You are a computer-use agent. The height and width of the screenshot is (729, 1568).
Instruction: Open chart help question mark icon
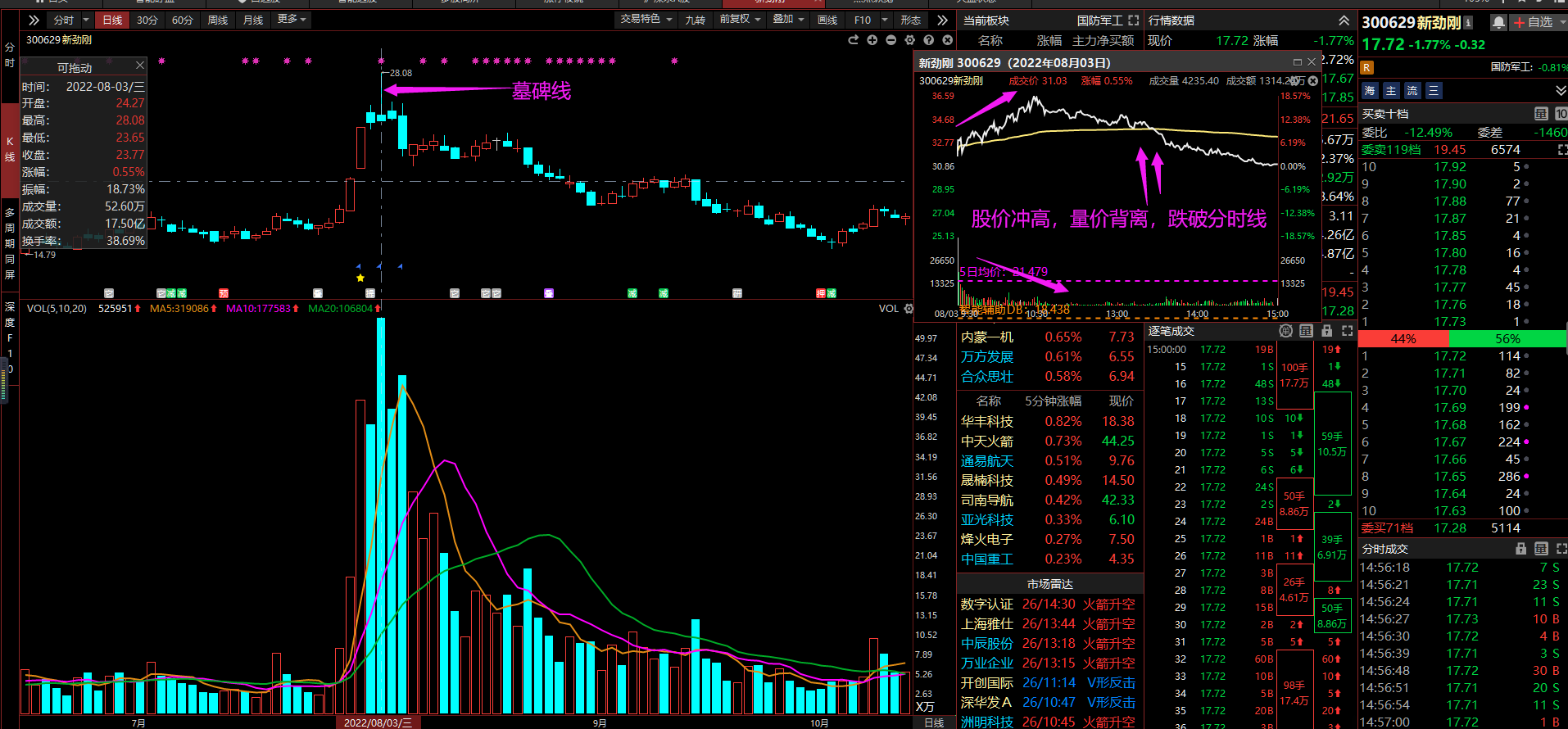(928, 40)
